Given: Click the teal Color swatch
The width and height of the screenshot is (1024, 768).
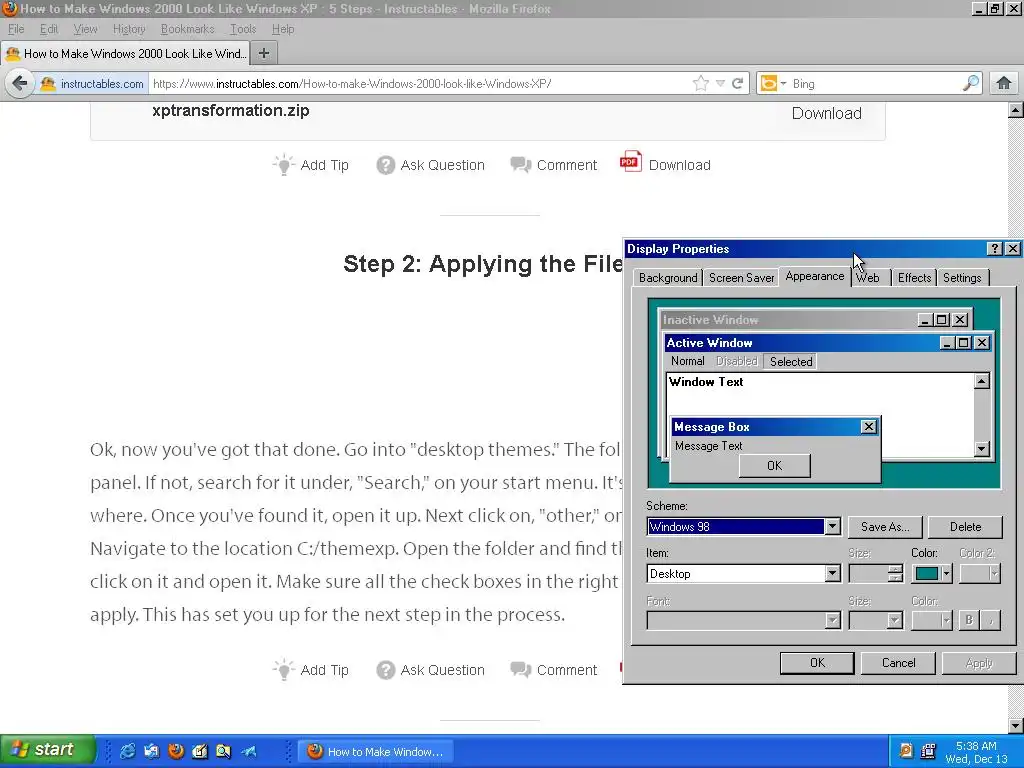Looking at the screenshot, I should point(927,573).
